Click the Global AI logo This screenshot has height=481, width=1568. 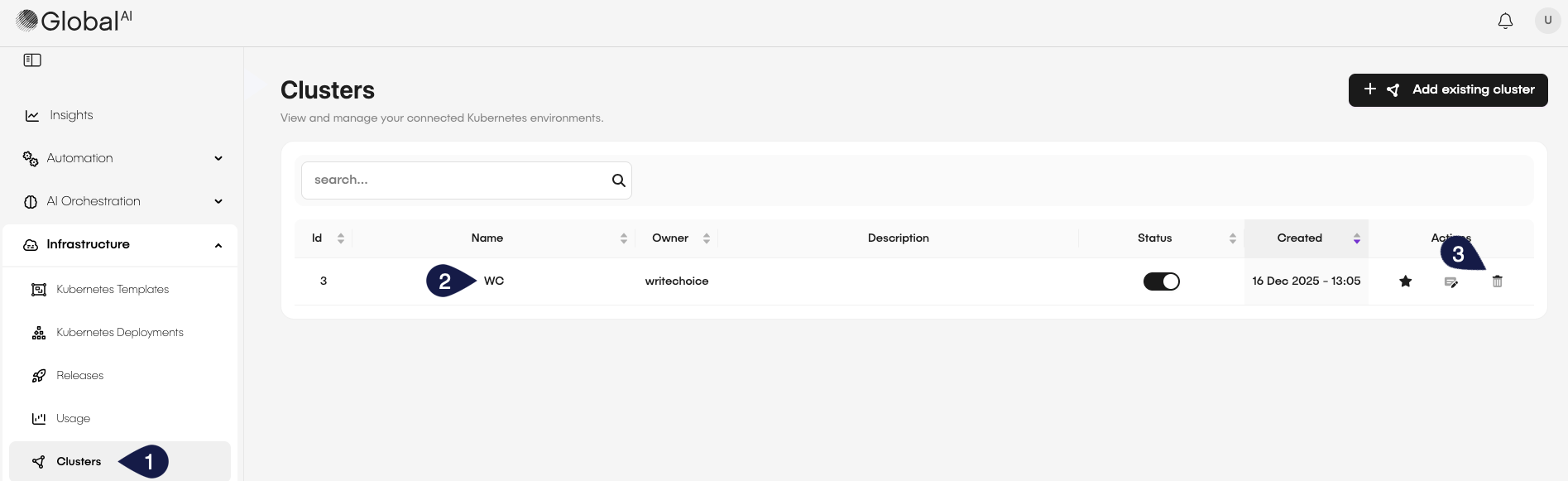pyautogui.click(x=74, y=21)
